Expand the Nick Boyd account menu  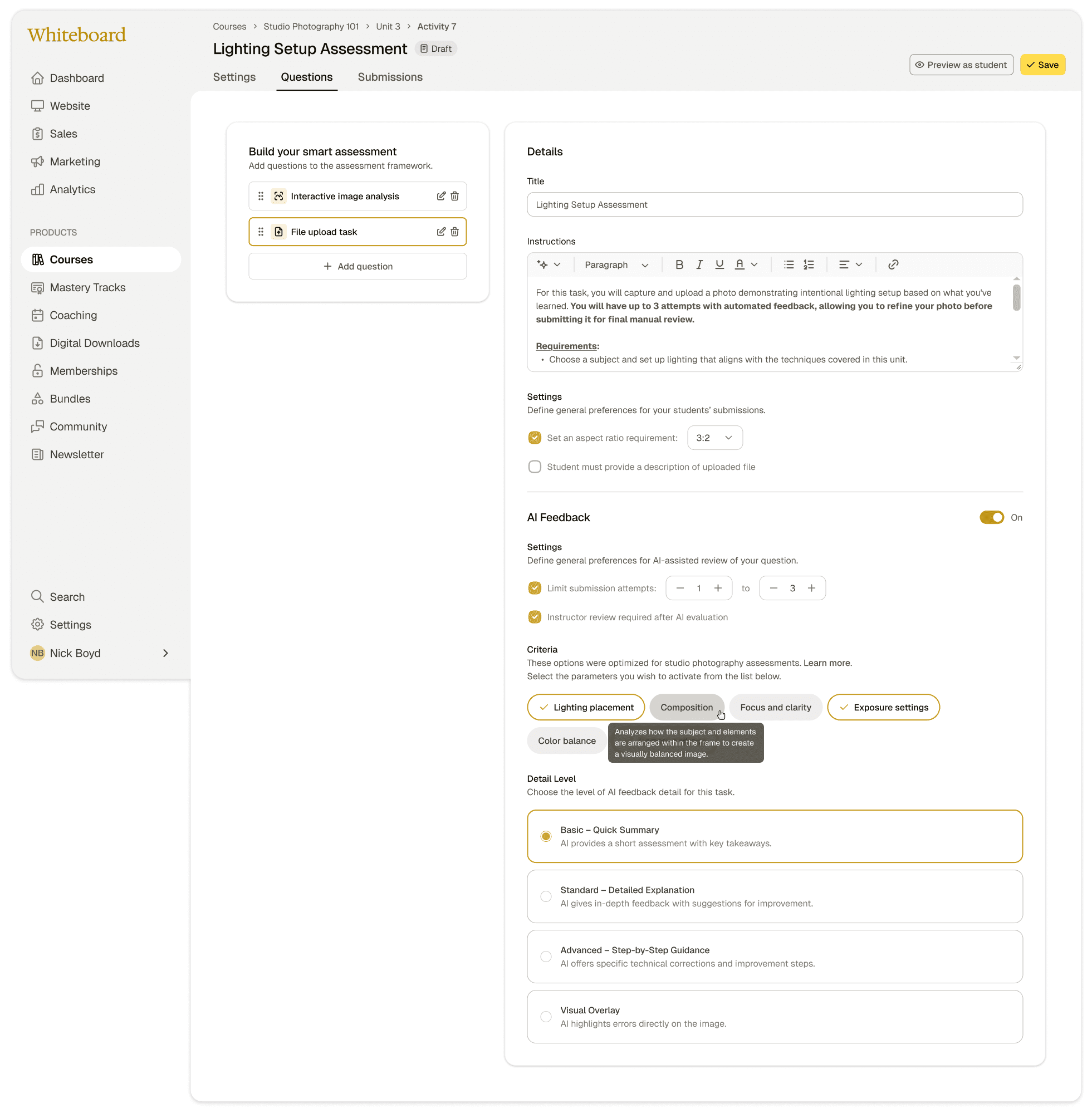pos(165,653)
